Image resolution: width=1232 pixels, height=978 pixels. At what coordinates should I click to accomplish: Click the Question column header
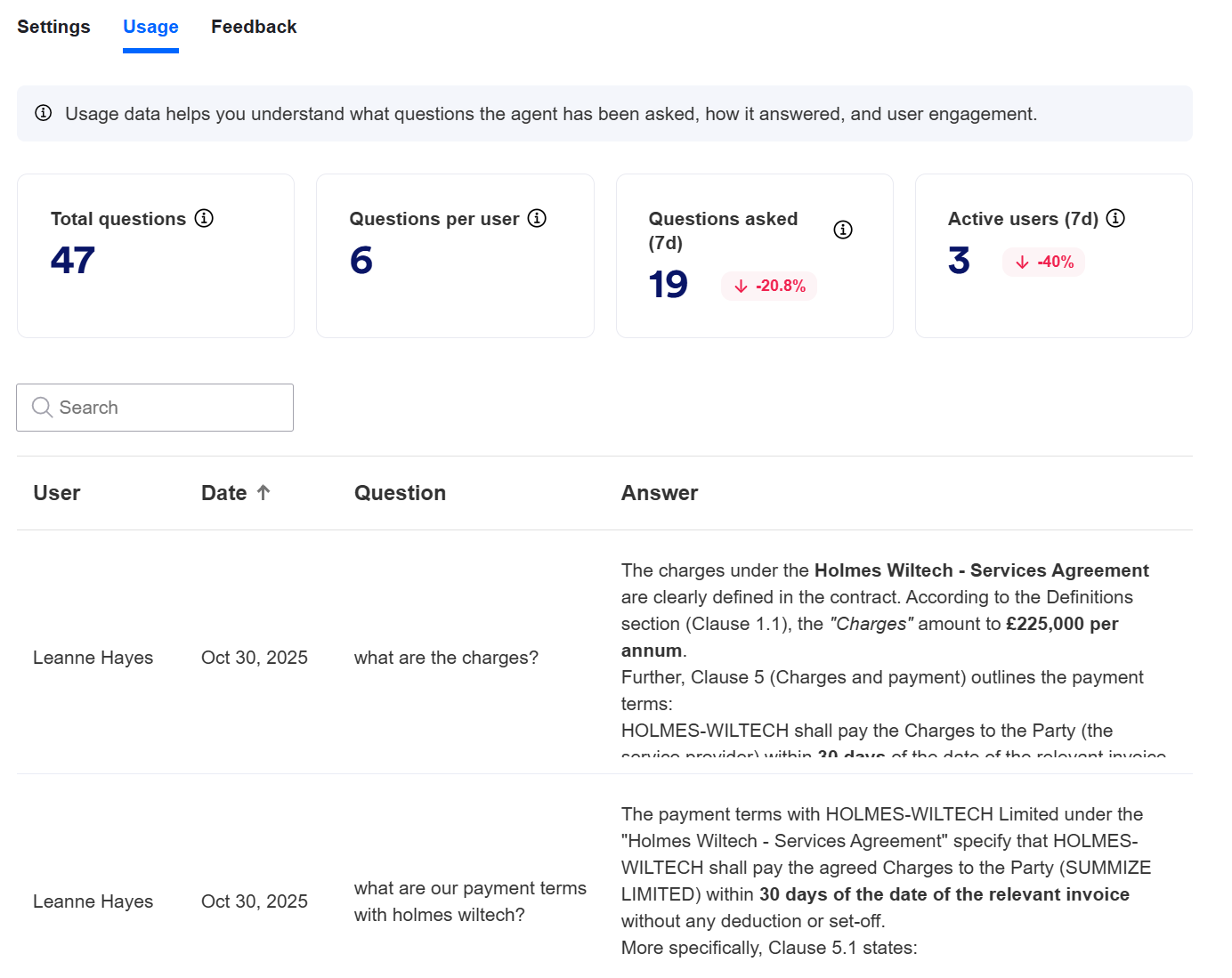pyautogui.click(x=400, y=493)
